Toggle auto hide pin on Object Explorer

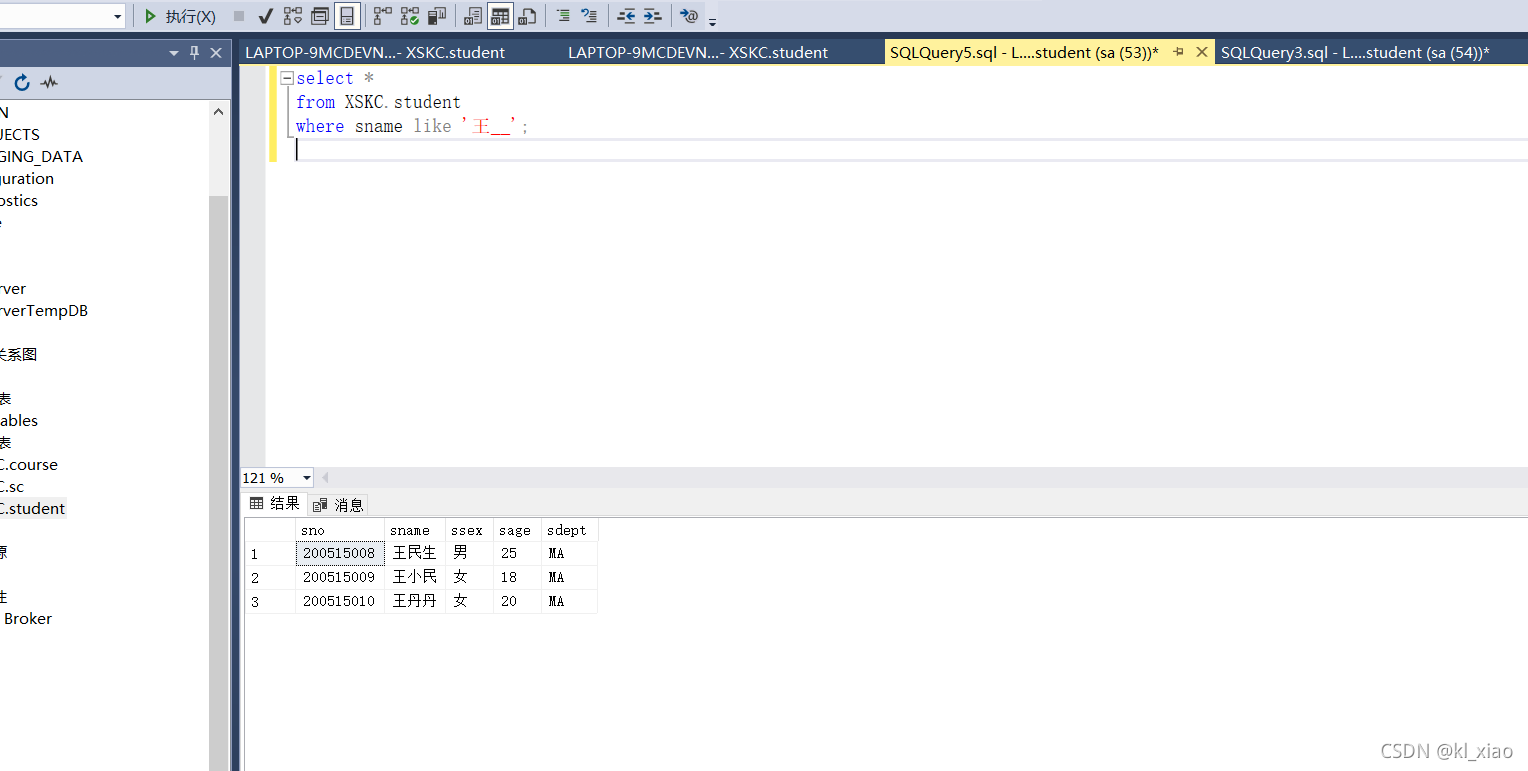pos(195,53)
